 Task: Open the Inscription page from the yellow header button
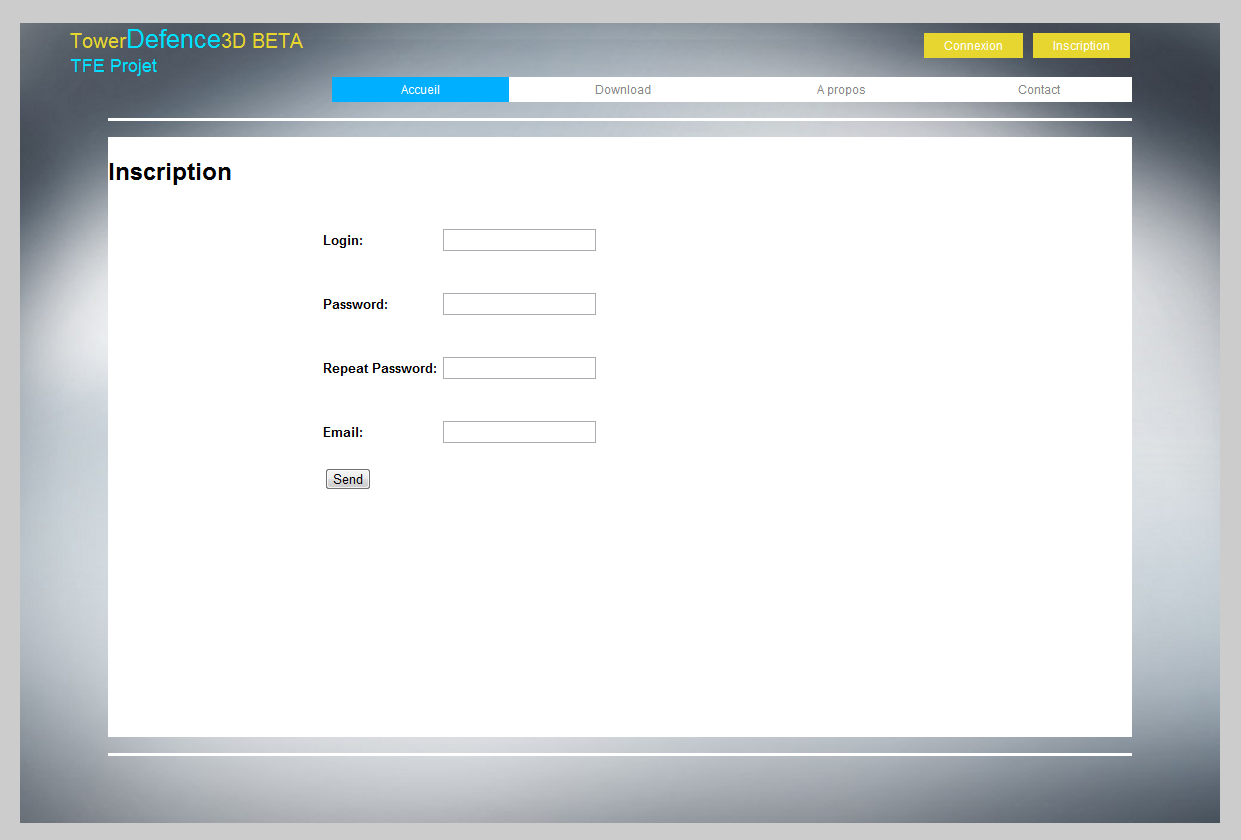1080,46
